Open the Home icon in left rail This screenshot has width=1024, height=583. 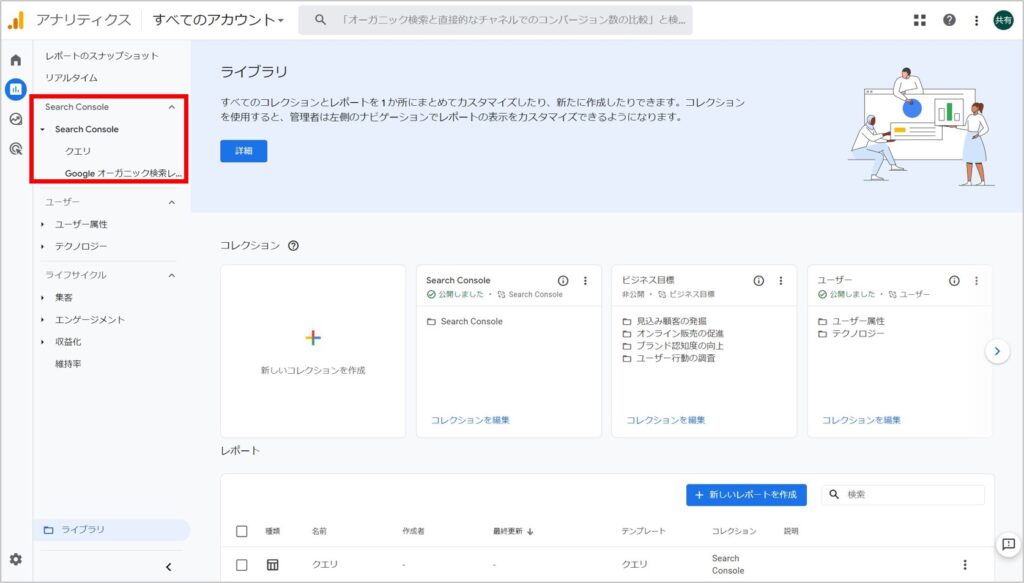(x=16, y=60)
